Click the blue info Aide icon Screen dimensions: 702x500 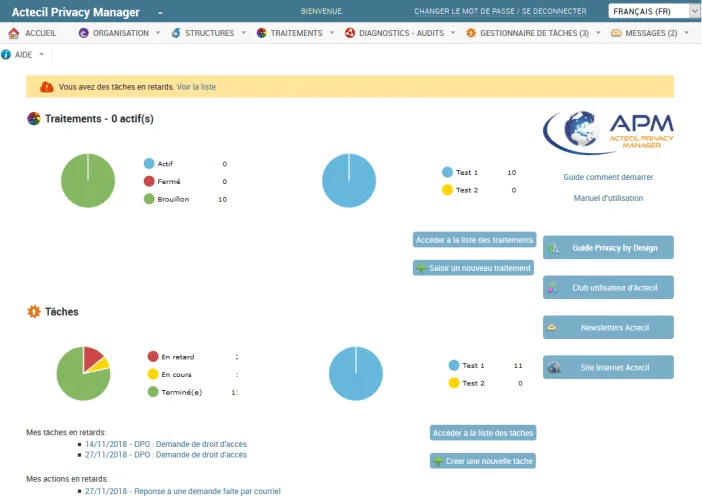click(6, 55)
